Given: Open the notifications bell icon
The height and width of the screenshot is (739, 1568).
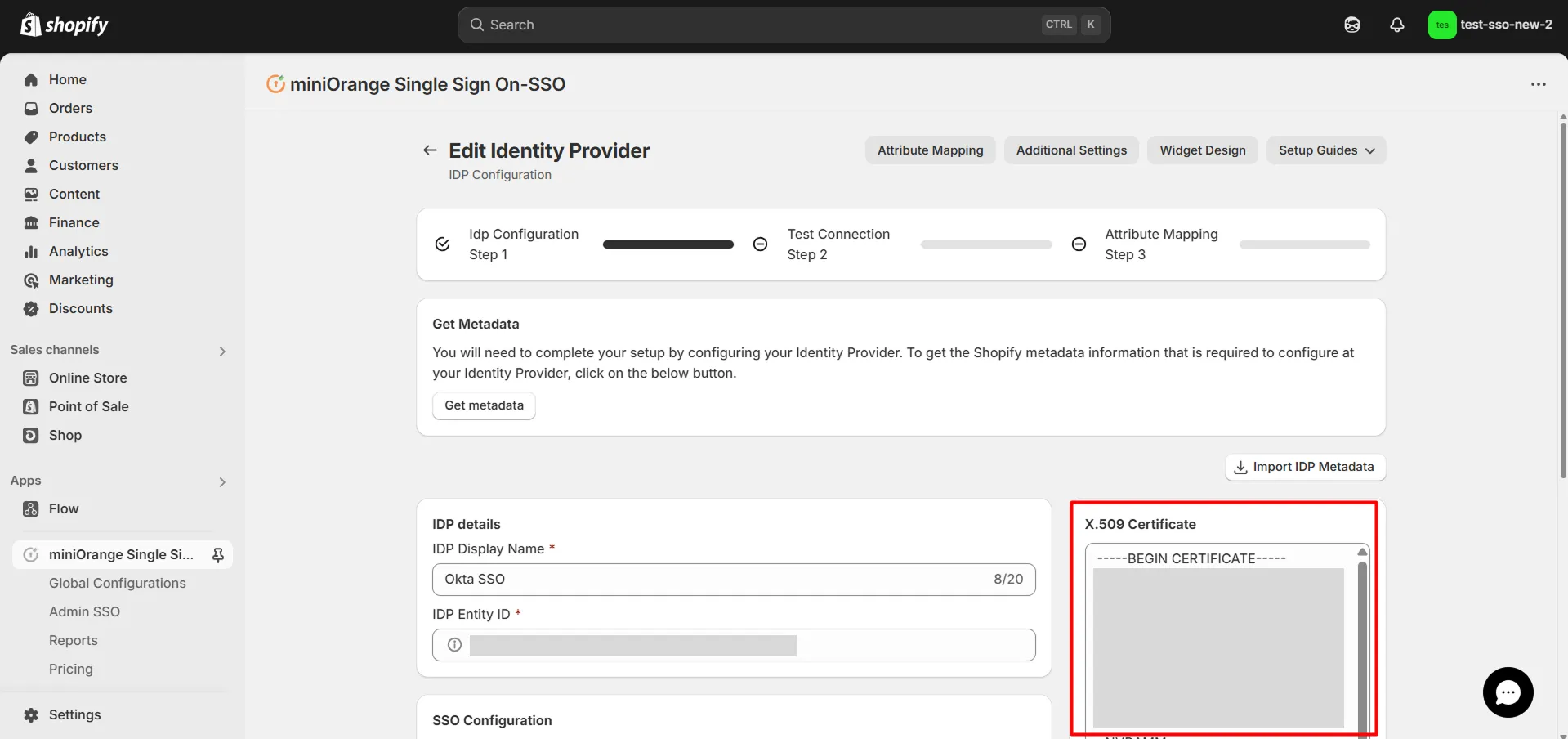Looking at the screenshot, I should (x=1396, y=25).
